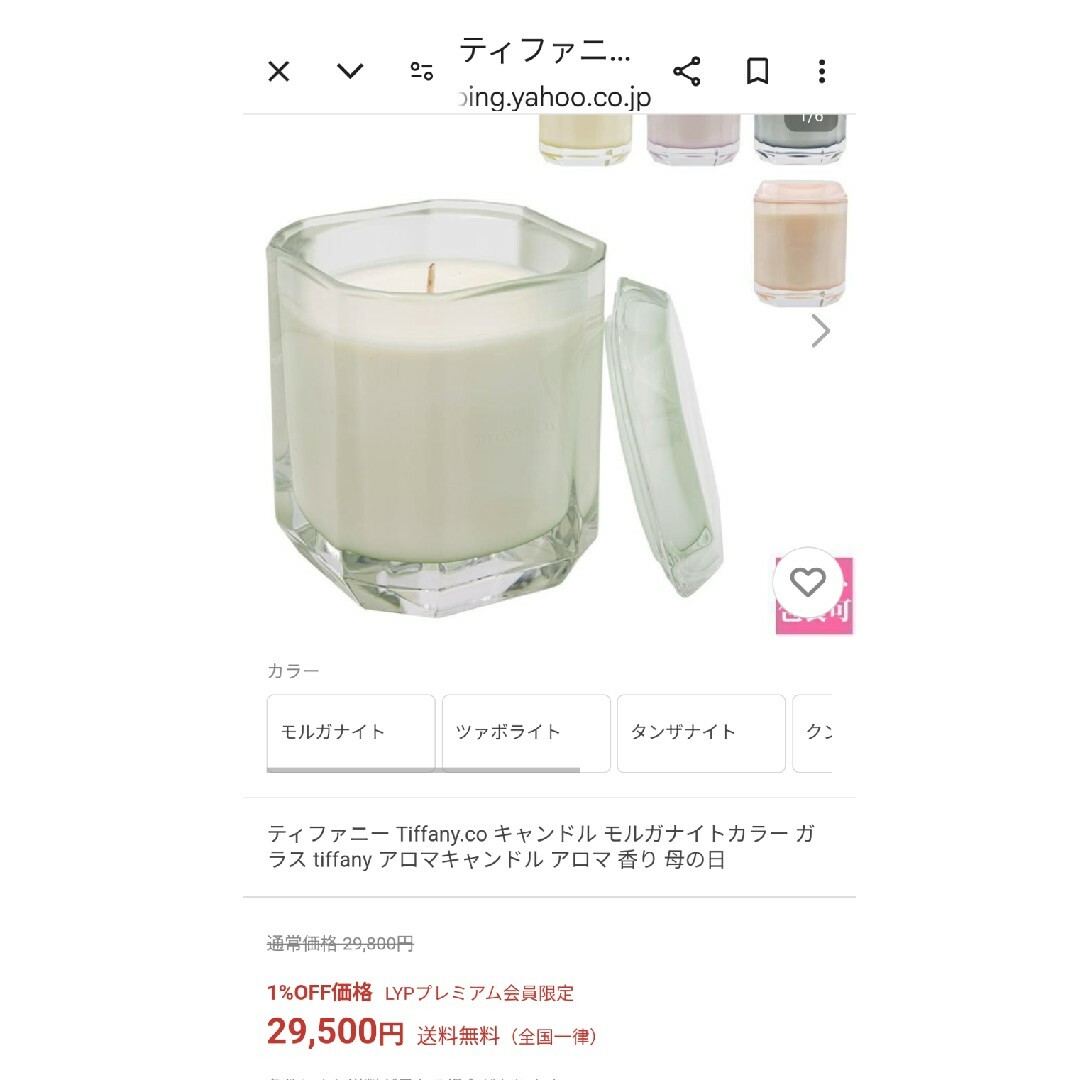The image size is (1080, 1080).
Task: Choose the タンザナイト color option
Action: [701, 733]
